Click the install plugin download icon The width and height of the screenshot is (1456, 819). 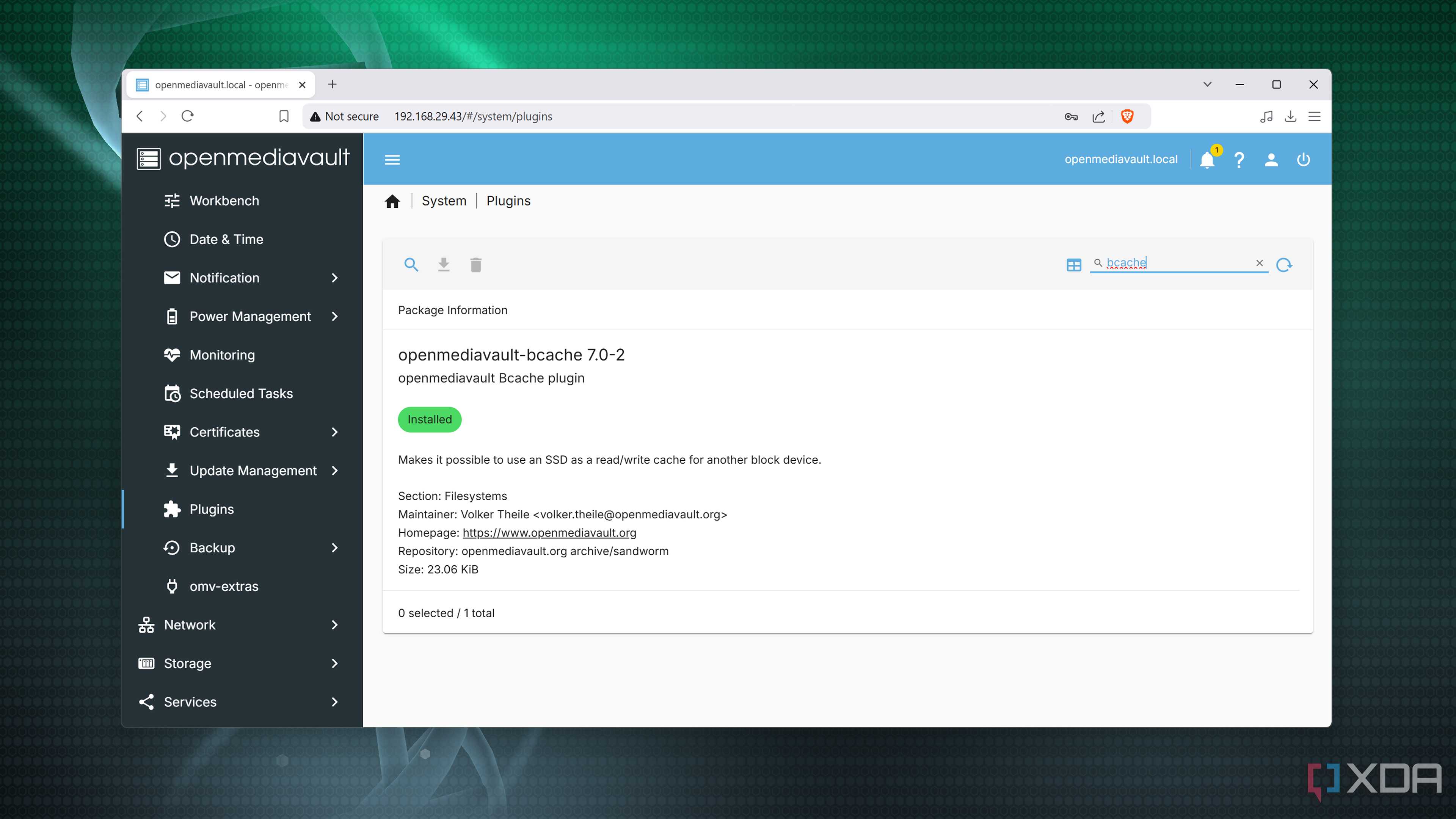point(444,265)
